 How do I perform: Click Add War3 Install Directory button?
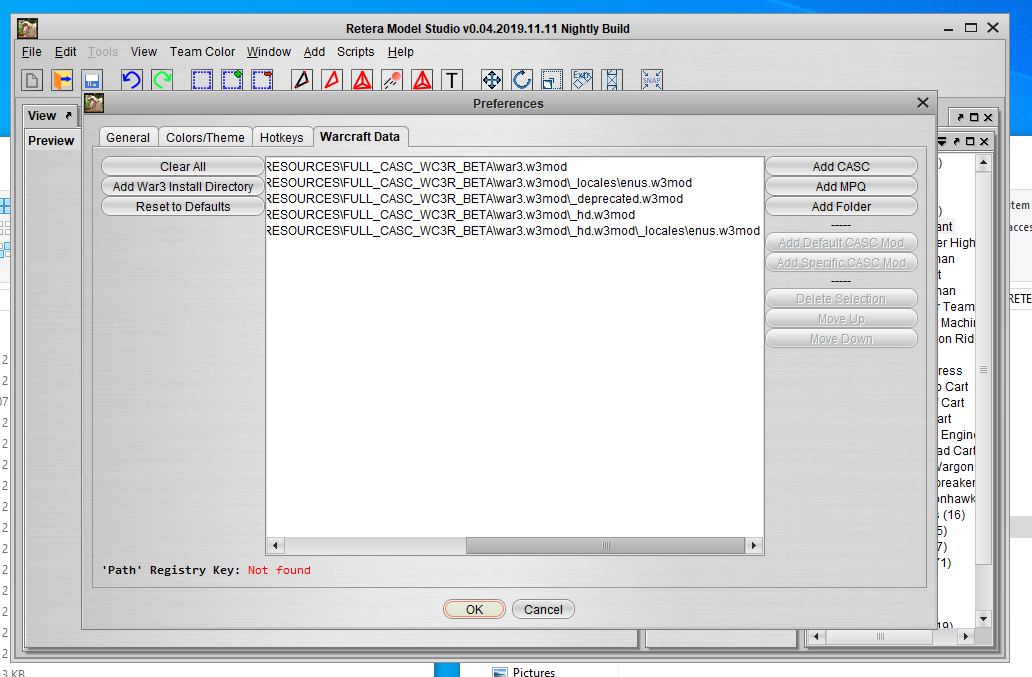pos(183,186)
